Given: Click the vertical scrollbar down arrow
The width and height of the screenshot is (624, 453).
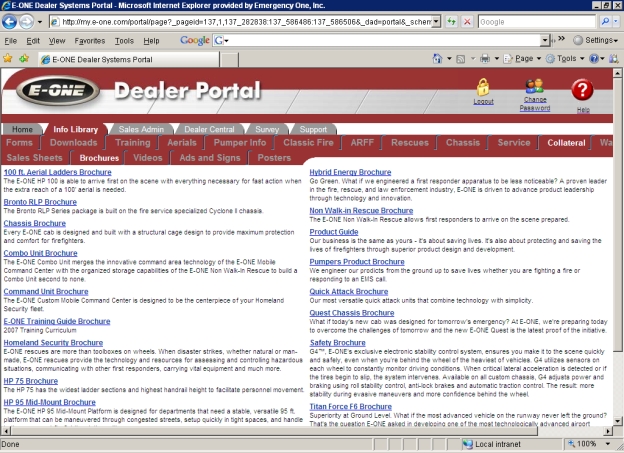Looking at the screenshot, I should tap(617, 421).
